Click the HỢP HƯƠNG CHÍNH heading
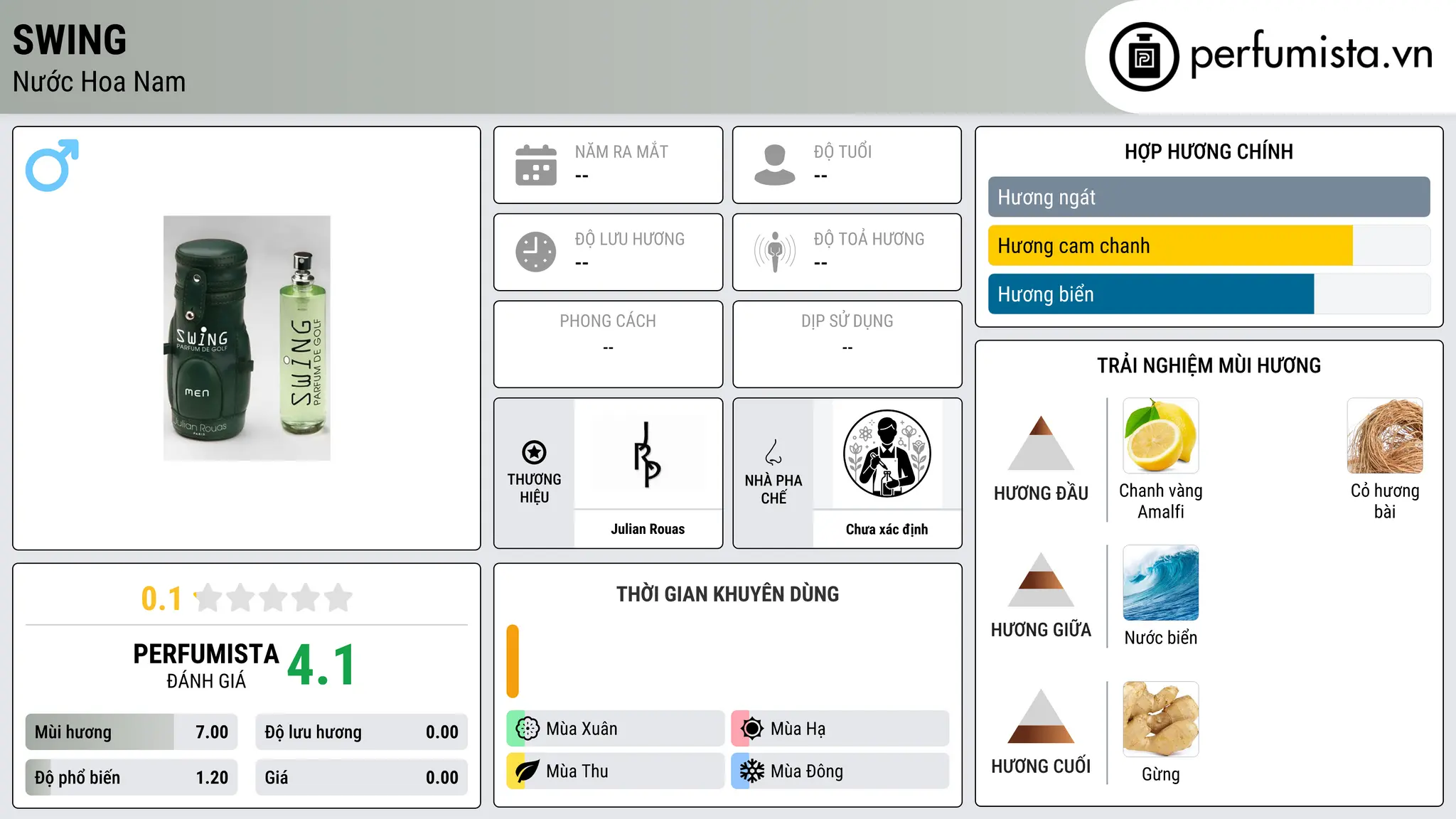The height and width of the screenshot is (819, 1456). tap(1209, 151)
